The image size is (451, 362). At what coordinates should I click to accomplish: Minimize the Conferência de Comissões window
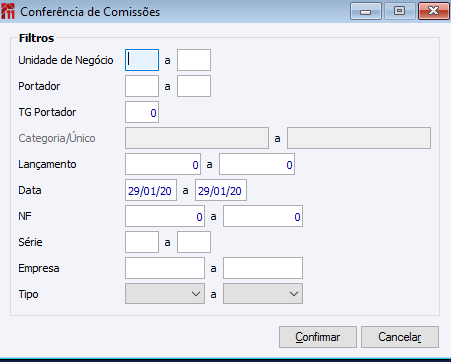[366, 11]
